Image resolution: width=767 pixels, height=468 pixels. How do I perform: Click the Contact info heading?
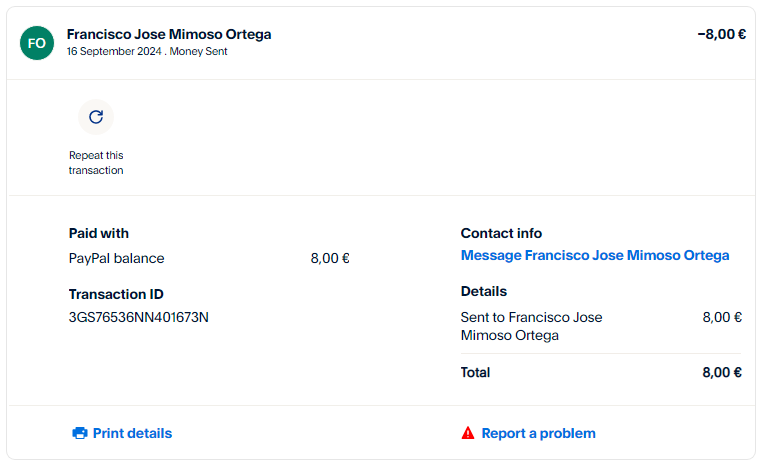501,233
